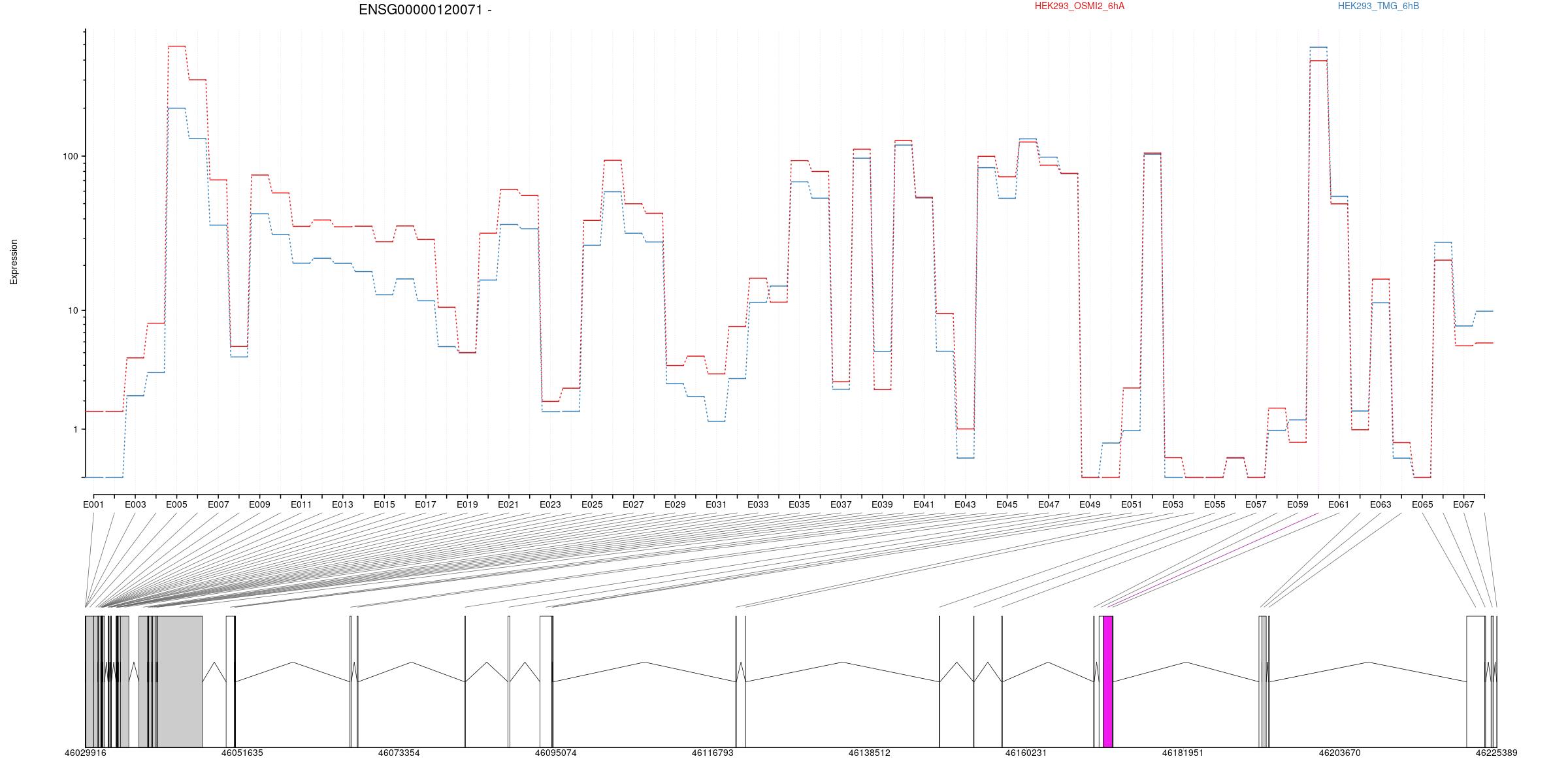Click genomic coordinate 46160231
Viewport: 1568px width, 784px height.
[1026, 753]
